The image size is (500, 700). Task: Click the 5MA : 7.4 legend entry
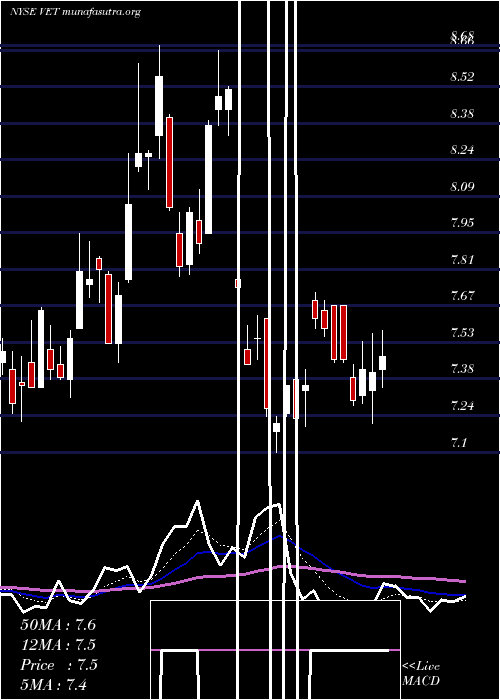point(54,684)
